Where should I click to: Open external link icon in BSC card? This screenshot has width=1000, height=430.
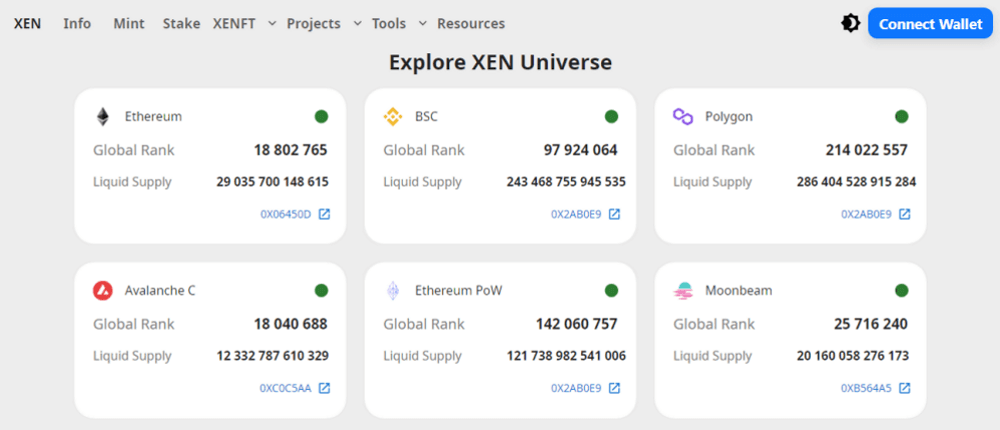pyautogui.click(x=614, y=214)
